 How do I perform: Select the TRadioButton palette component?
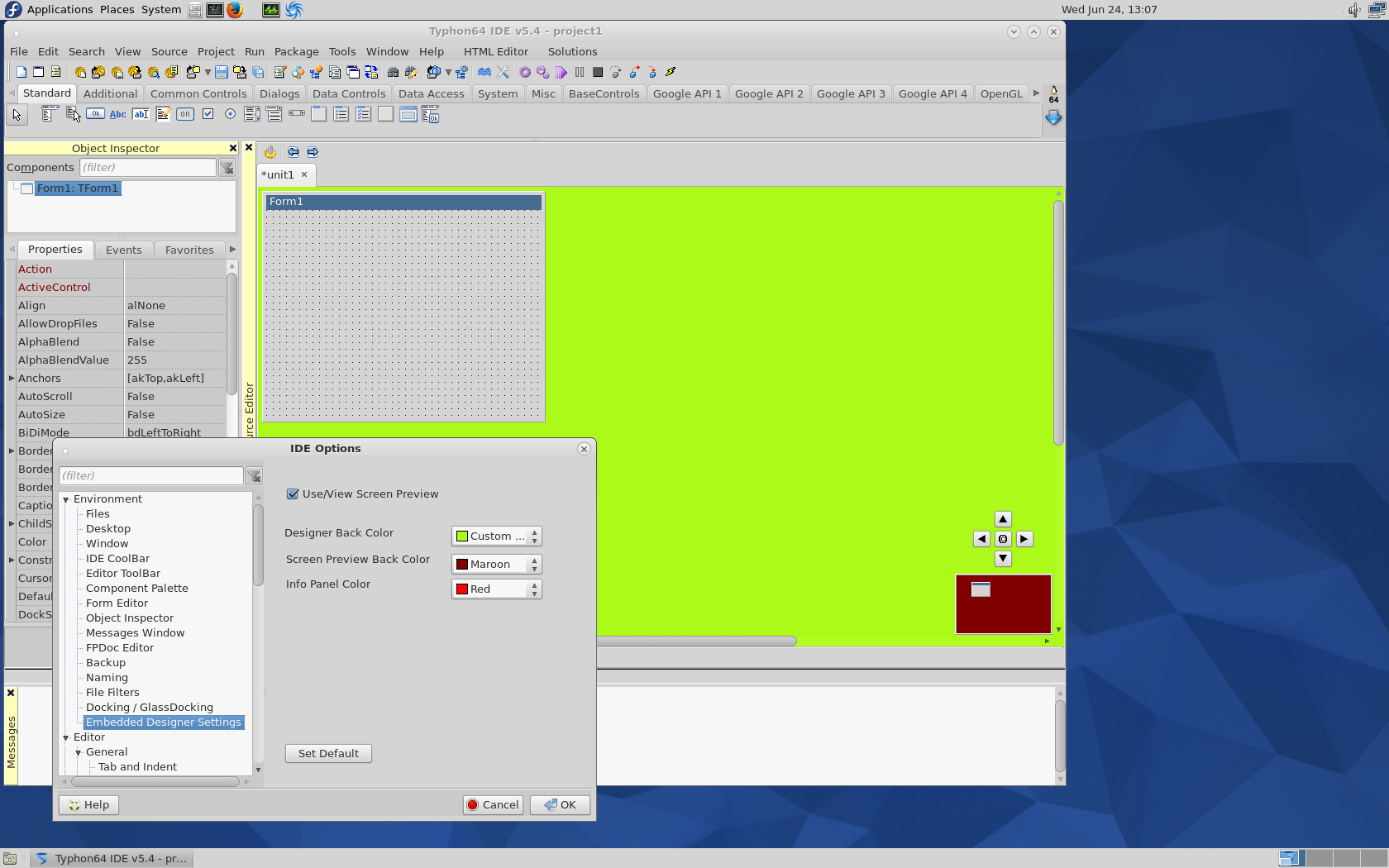tap(230, 114)
